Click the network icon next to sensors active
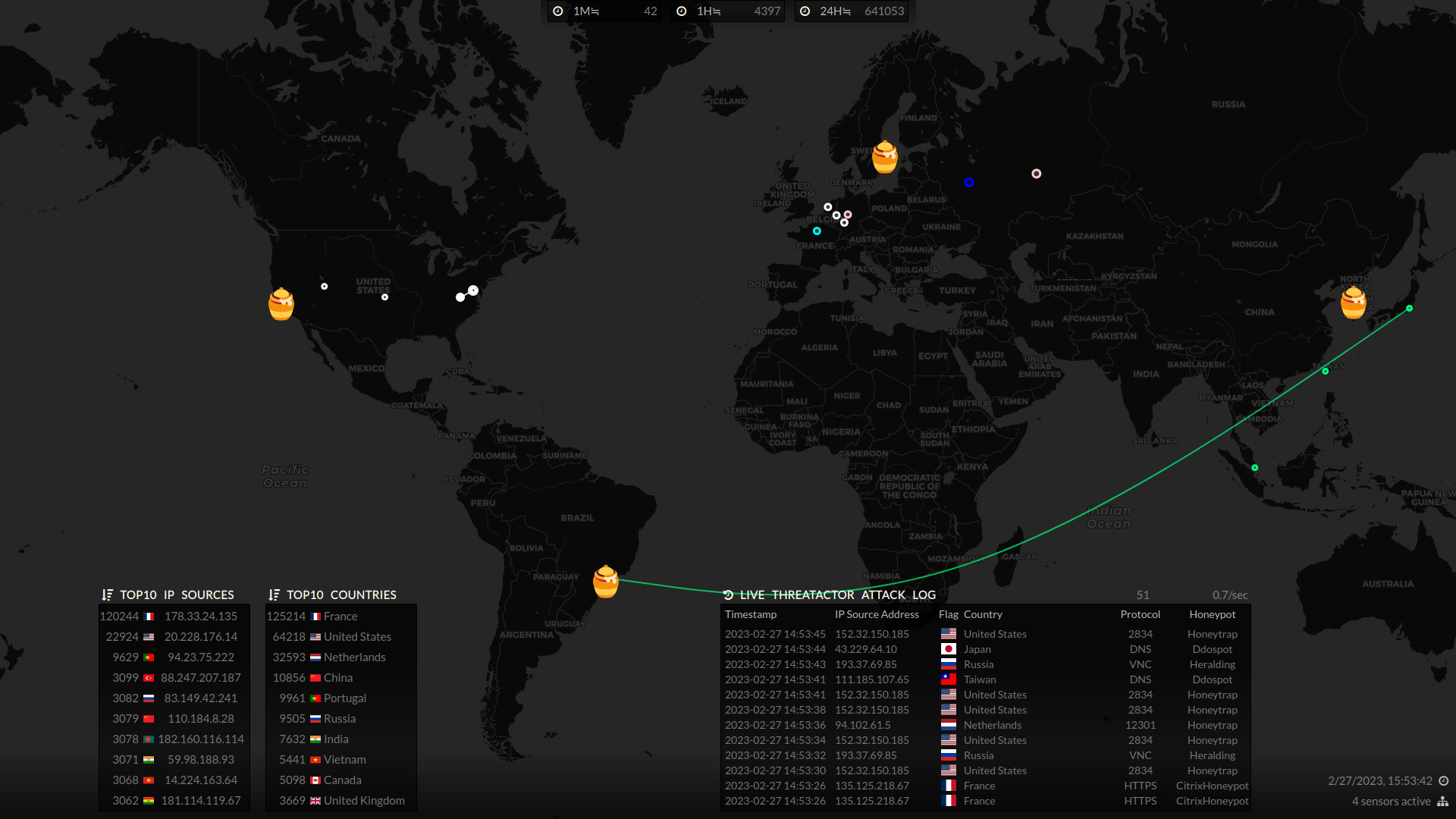 (x=1442, y=802)
